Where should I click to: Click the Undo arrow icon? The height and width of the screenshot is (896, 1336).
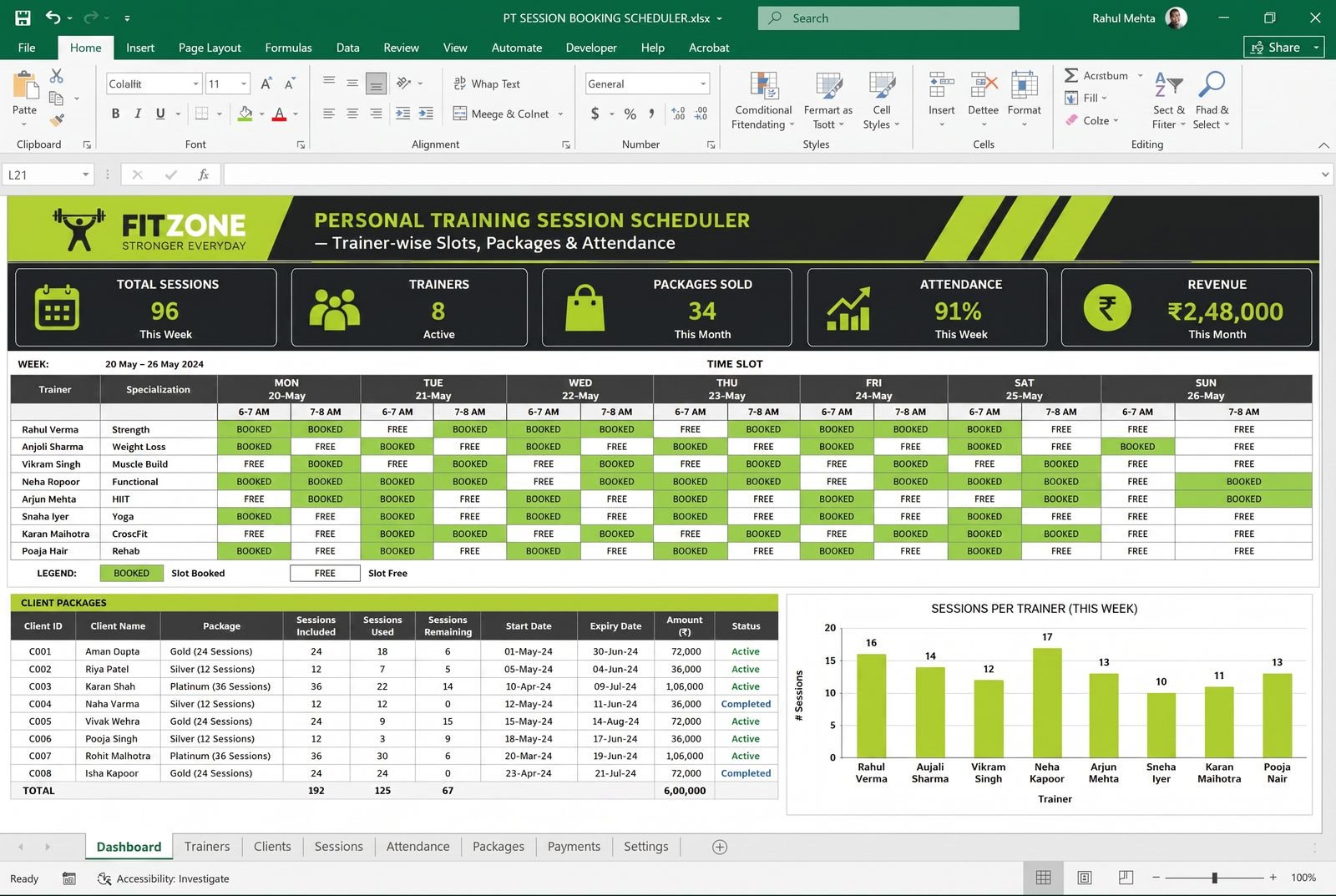click(x=53, y=18)
